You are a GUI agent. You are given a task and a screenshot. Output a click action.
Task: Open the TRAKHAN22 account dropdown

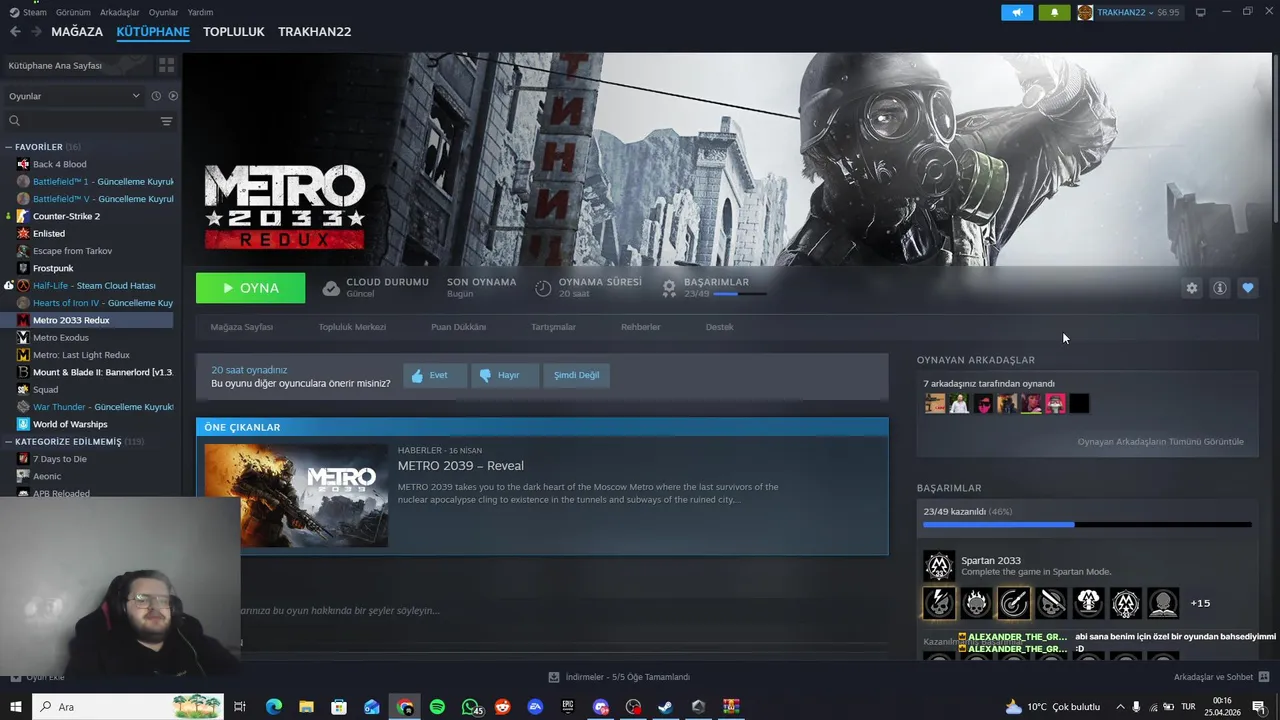point(1128,12)
